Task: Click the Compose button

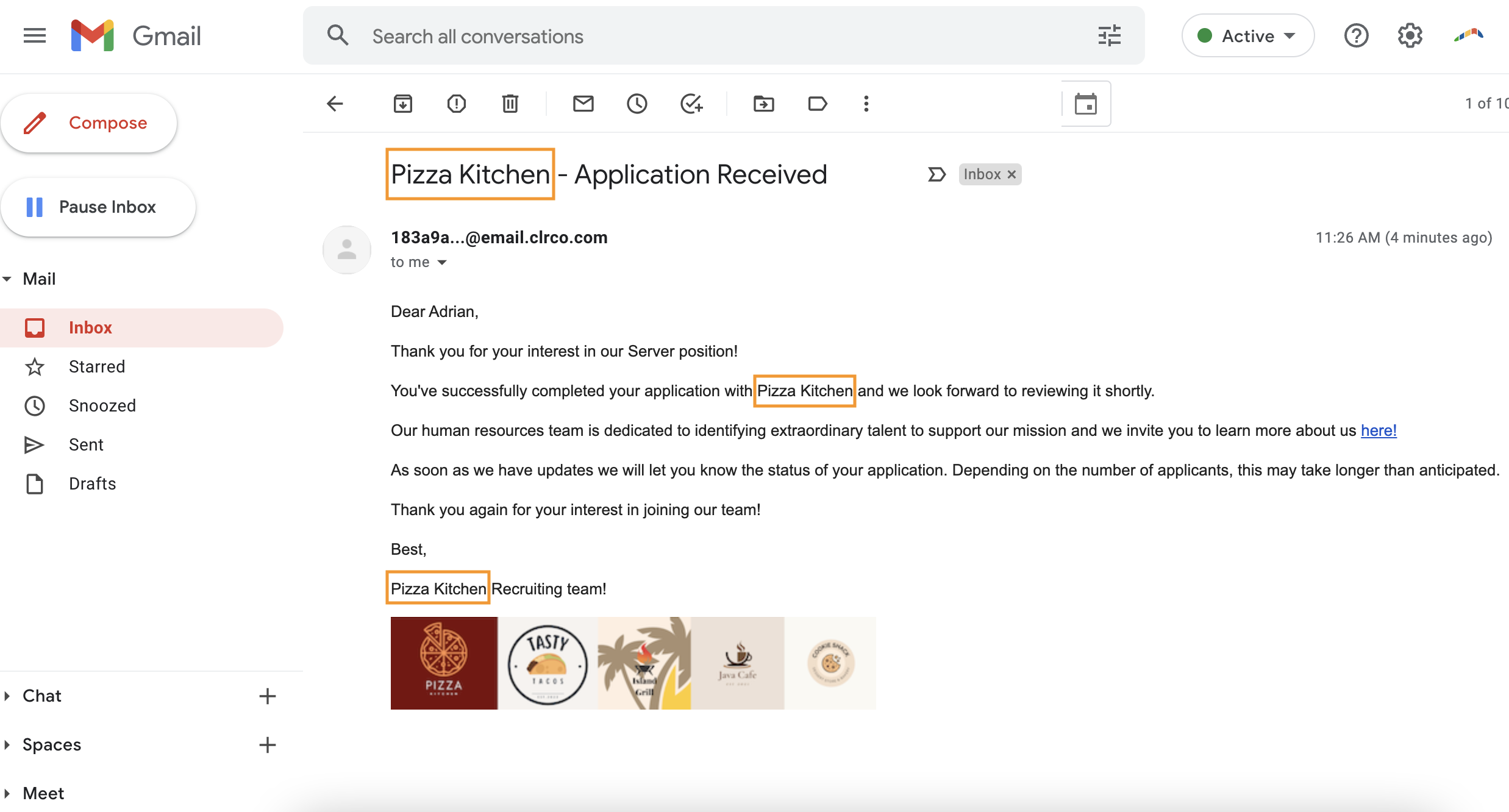Action: (89, 123)
